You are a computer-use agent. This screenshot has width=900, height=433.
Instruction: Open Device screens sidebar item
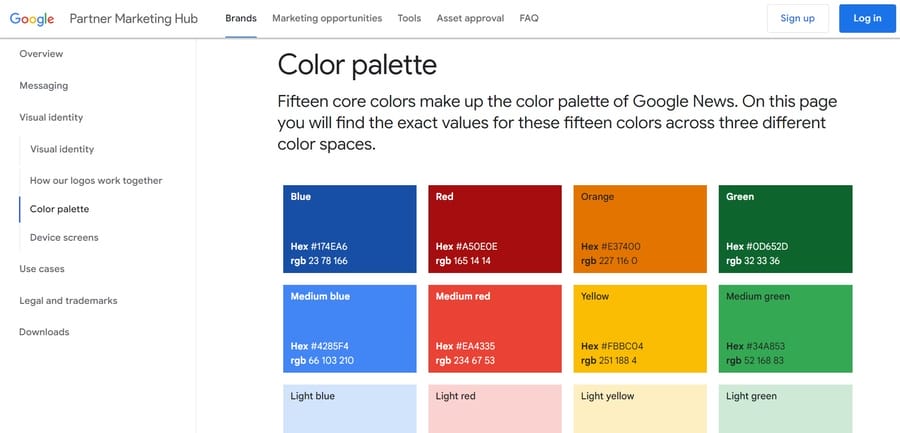coord(64,237)
